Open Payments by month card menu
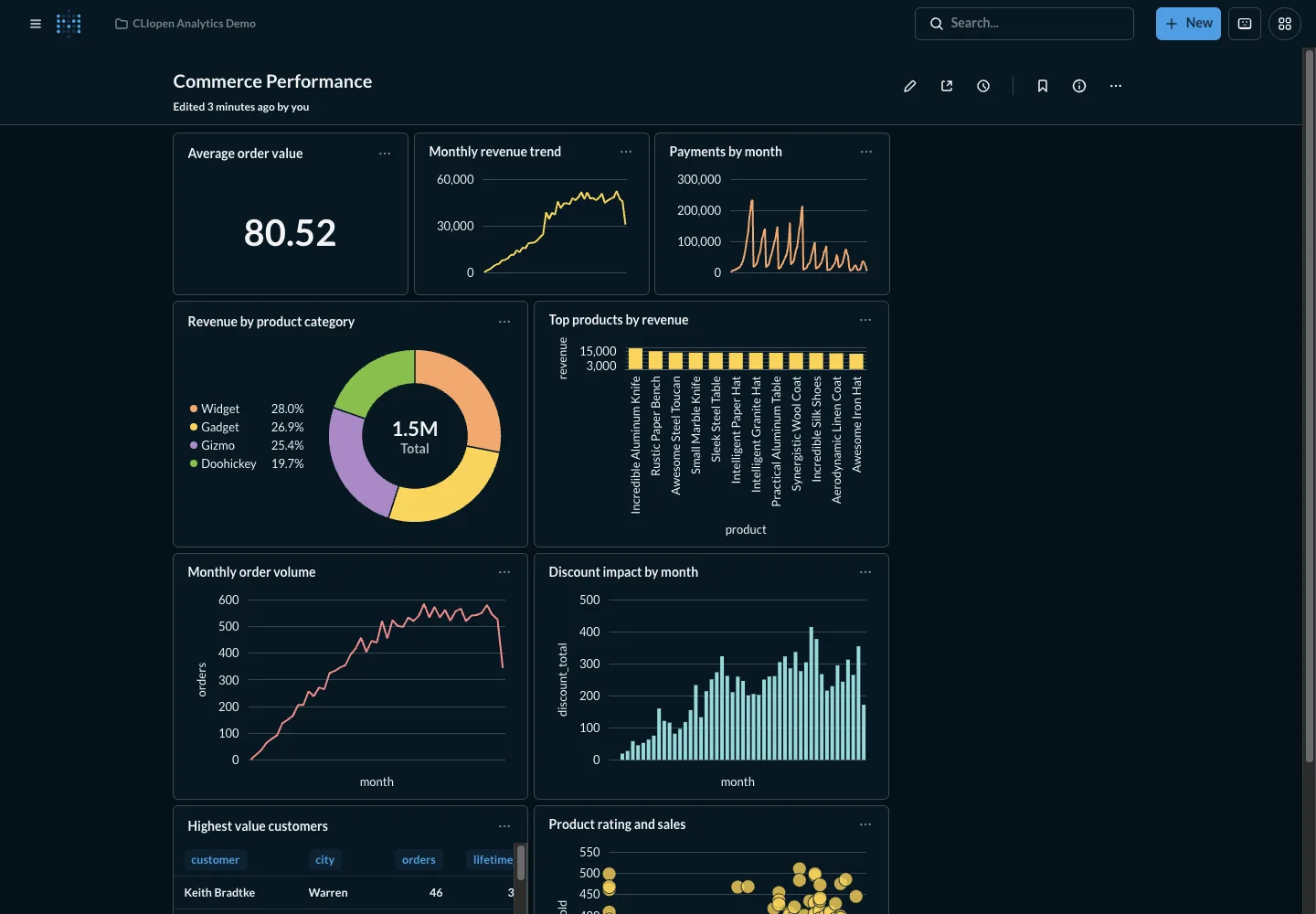Viewport: 1316px width, 914px height. [866, 152]
